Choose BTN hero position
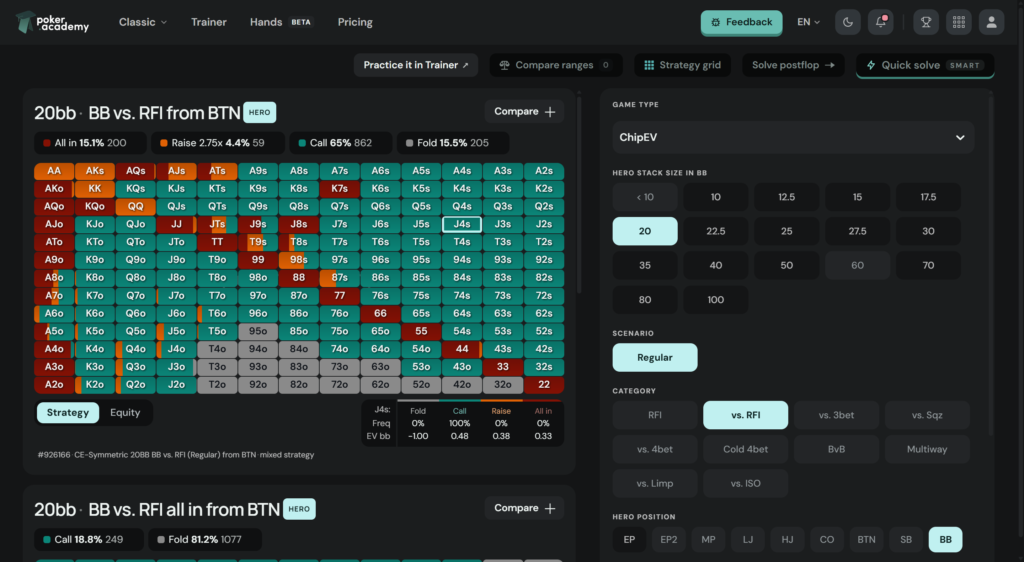The image size is (1024, 562). pyautogui.click(x=866, y=540)
